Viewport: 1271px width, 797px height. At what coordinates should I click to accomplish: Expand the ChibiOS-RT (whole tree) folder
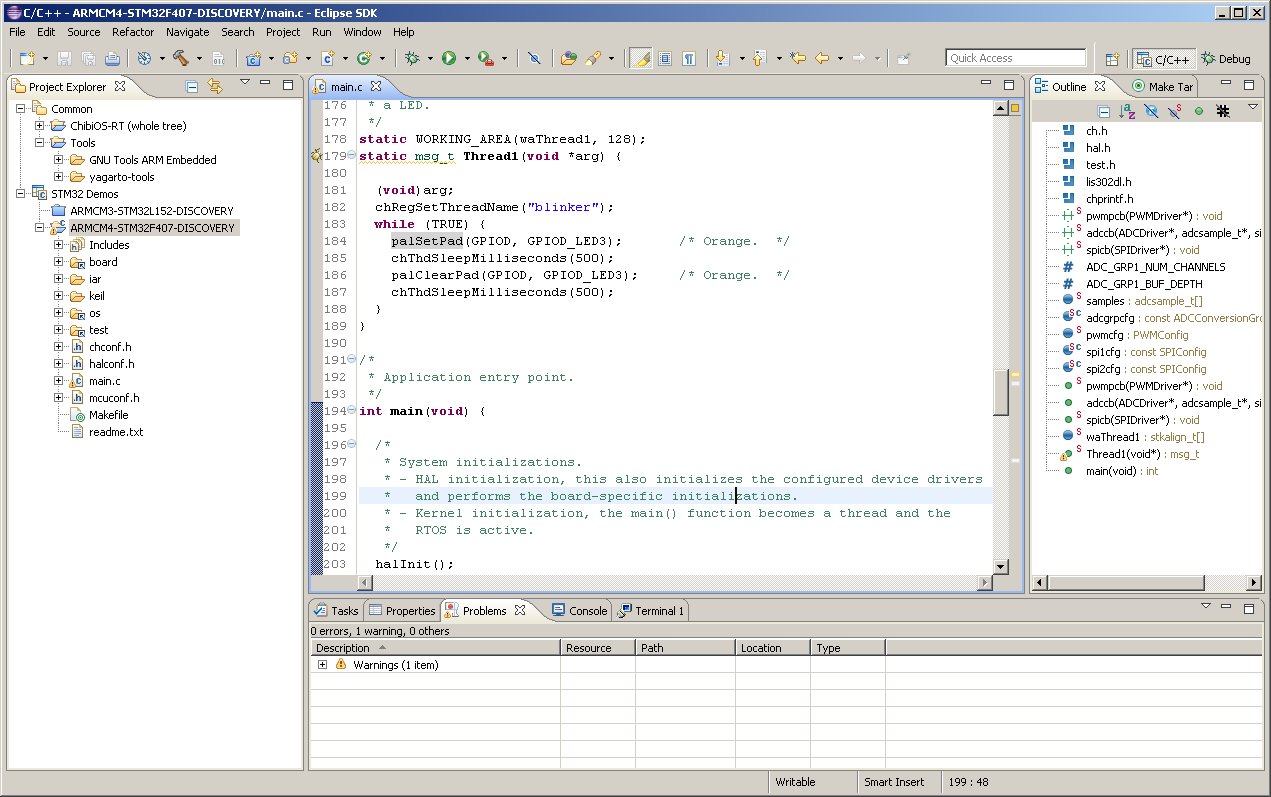[39, 126]
